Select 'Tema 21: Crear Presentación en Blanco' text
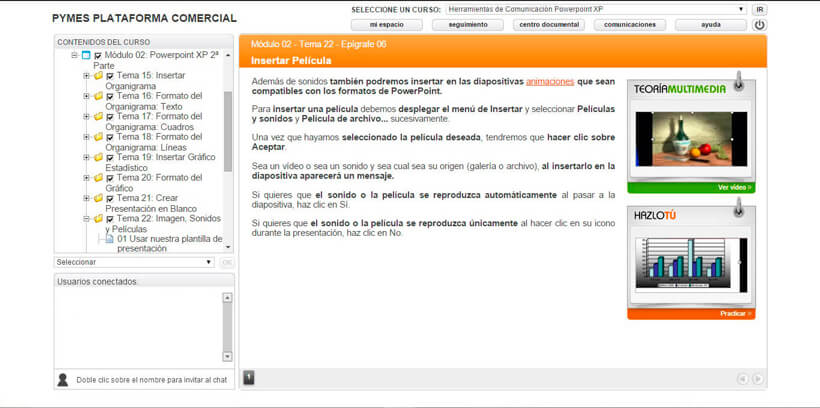Viewport: 820px width, 408px height. [x=151, y=203]
